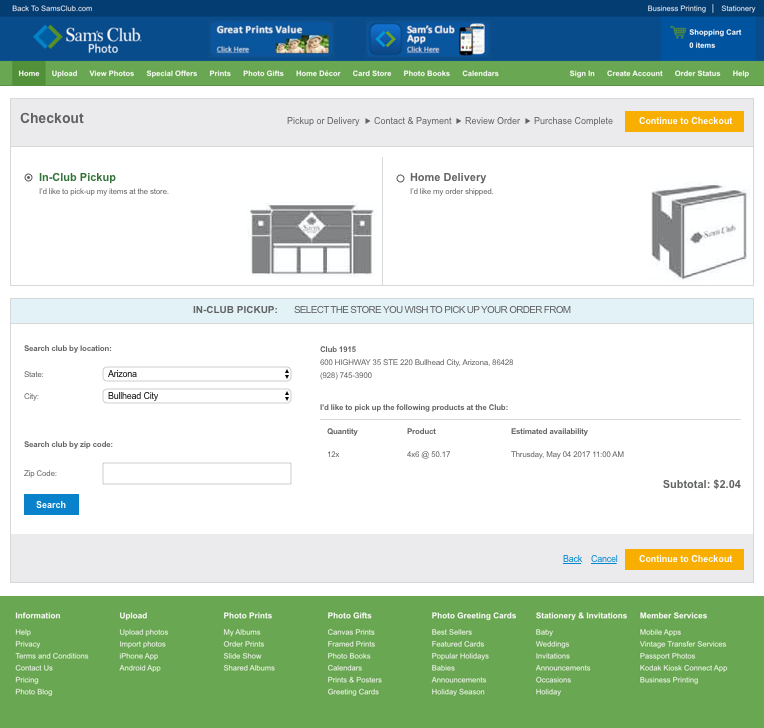Open Upload in the navigation bar
Image resolution: width=764 pixels, height=728 pixels.
[x=64, y=74]
